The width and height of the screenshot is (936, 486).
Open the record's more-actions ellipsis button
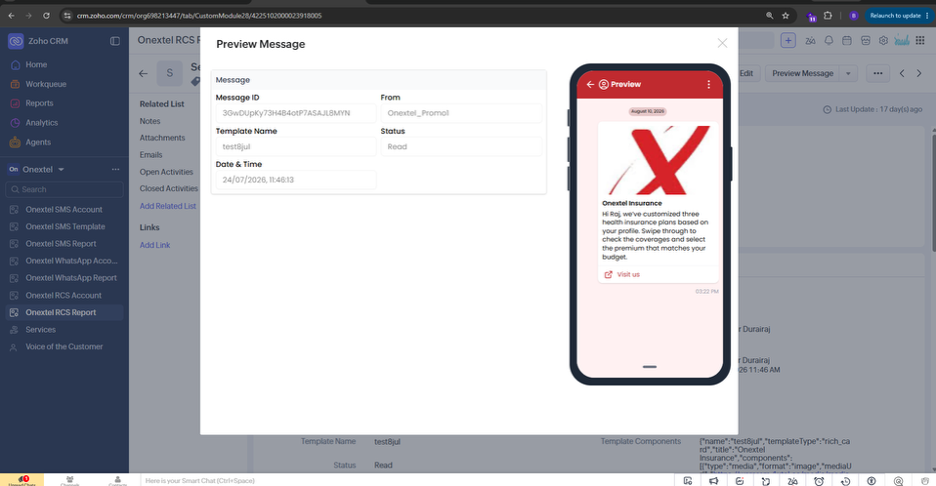click(x=878, y=73)
